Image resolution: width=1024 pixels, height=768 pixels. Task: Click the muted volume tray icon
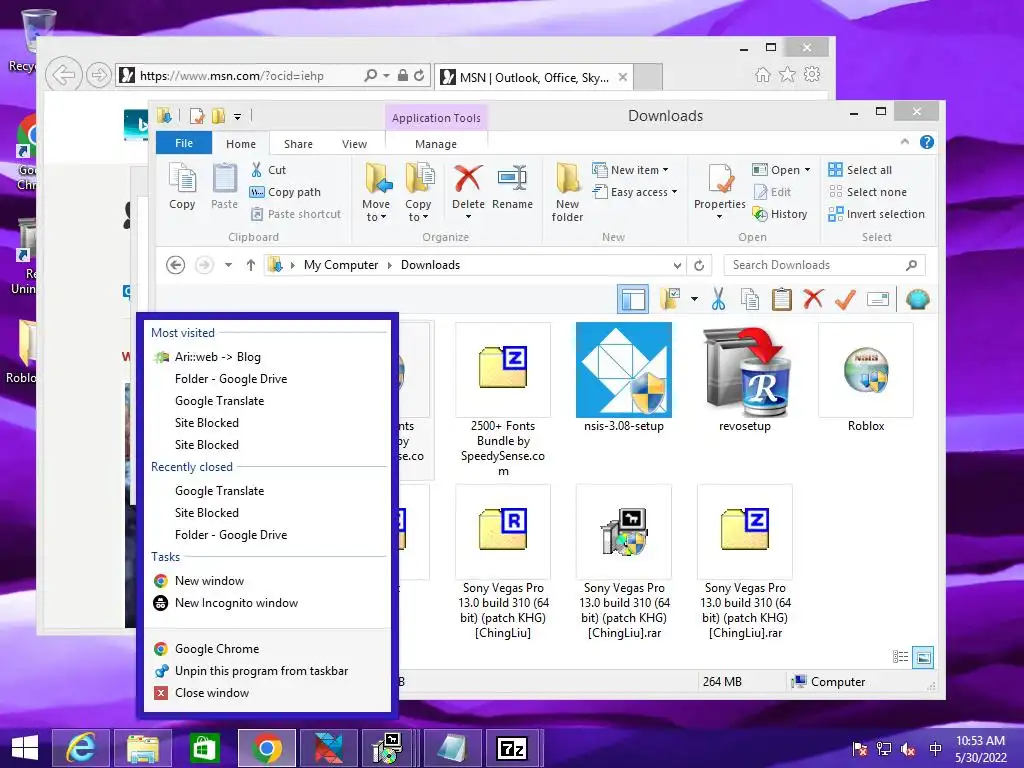(908, 749)
